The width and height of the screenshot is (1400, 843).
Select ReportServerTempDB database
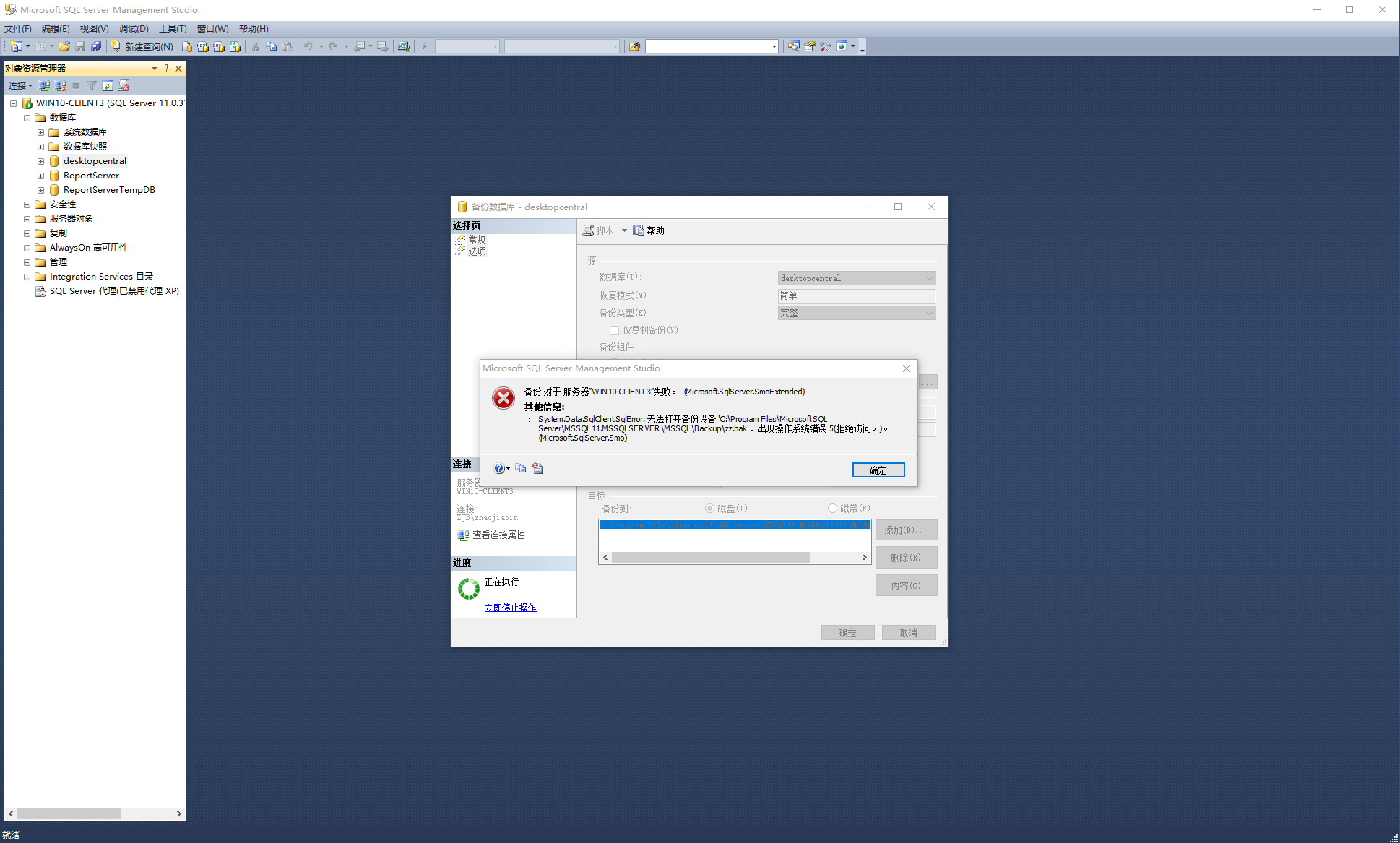point(109,190)
